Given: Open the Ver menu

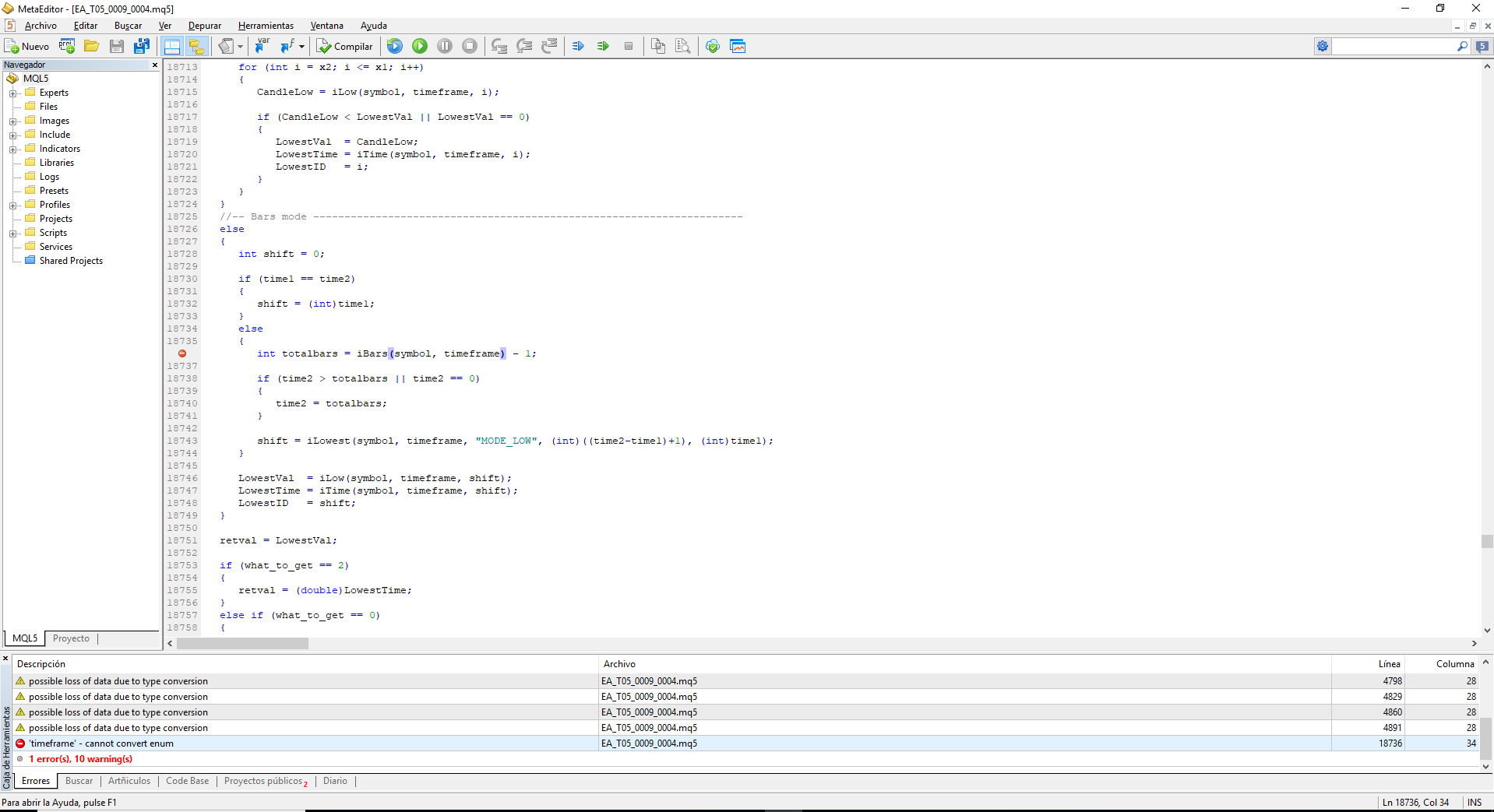Looking at the screenshot, I should click(x=165, y=26).
